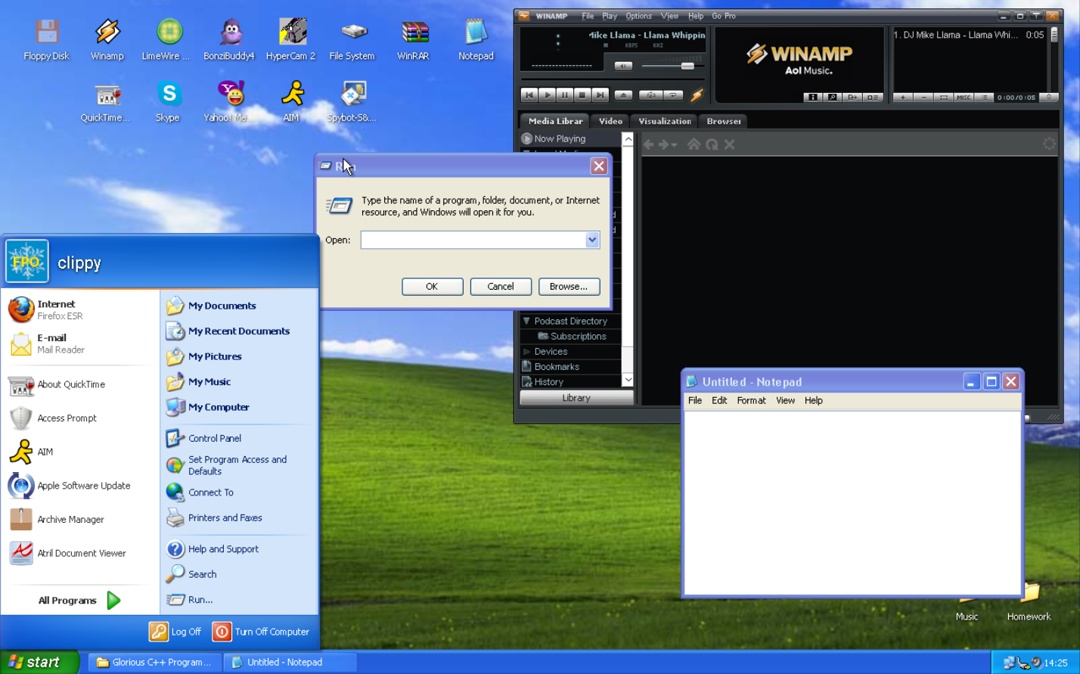Viewport: 1080px width, 674px height.
Task: Remove from playlist with the minus button
Action: coord(923,97)
